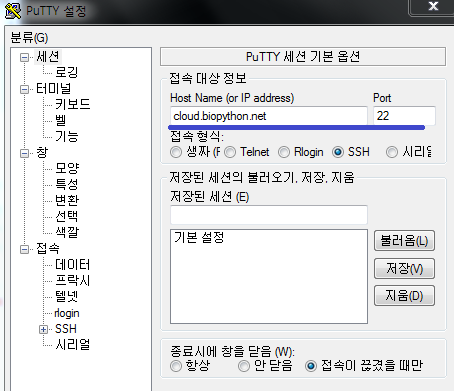Click 지움(D) button

(404, 295)
